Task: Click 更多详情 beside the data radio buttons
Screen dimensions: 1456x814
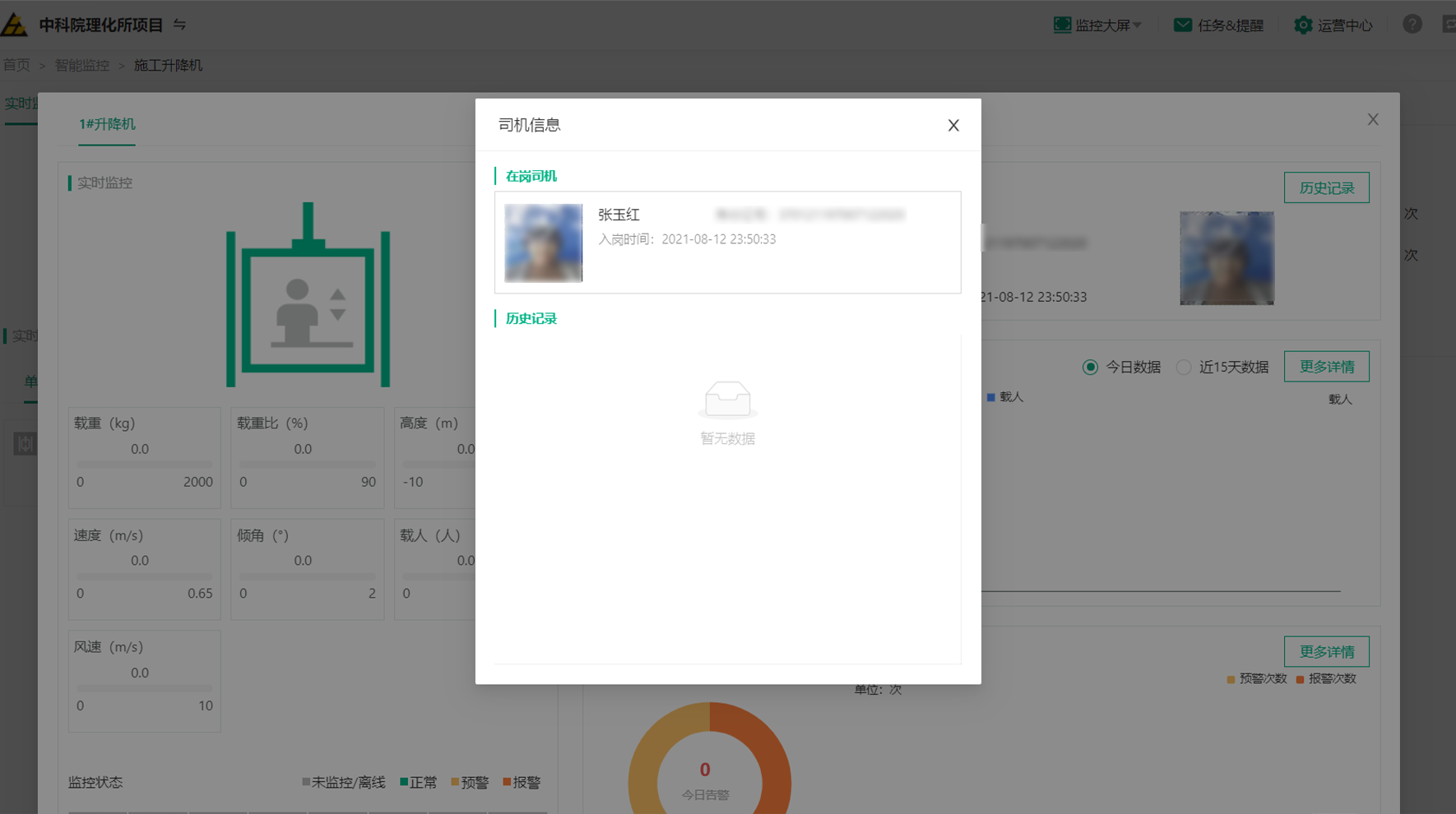Action: 1326,367
